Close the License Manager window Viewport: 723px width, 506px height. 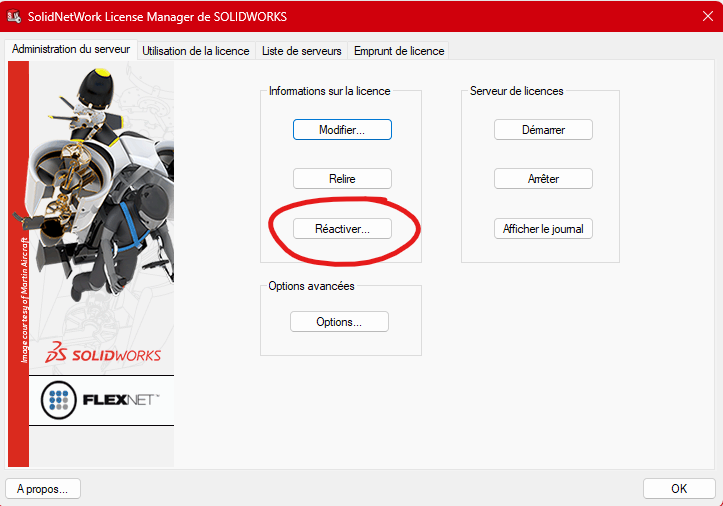pyautogui.click(x=708, y=16)
